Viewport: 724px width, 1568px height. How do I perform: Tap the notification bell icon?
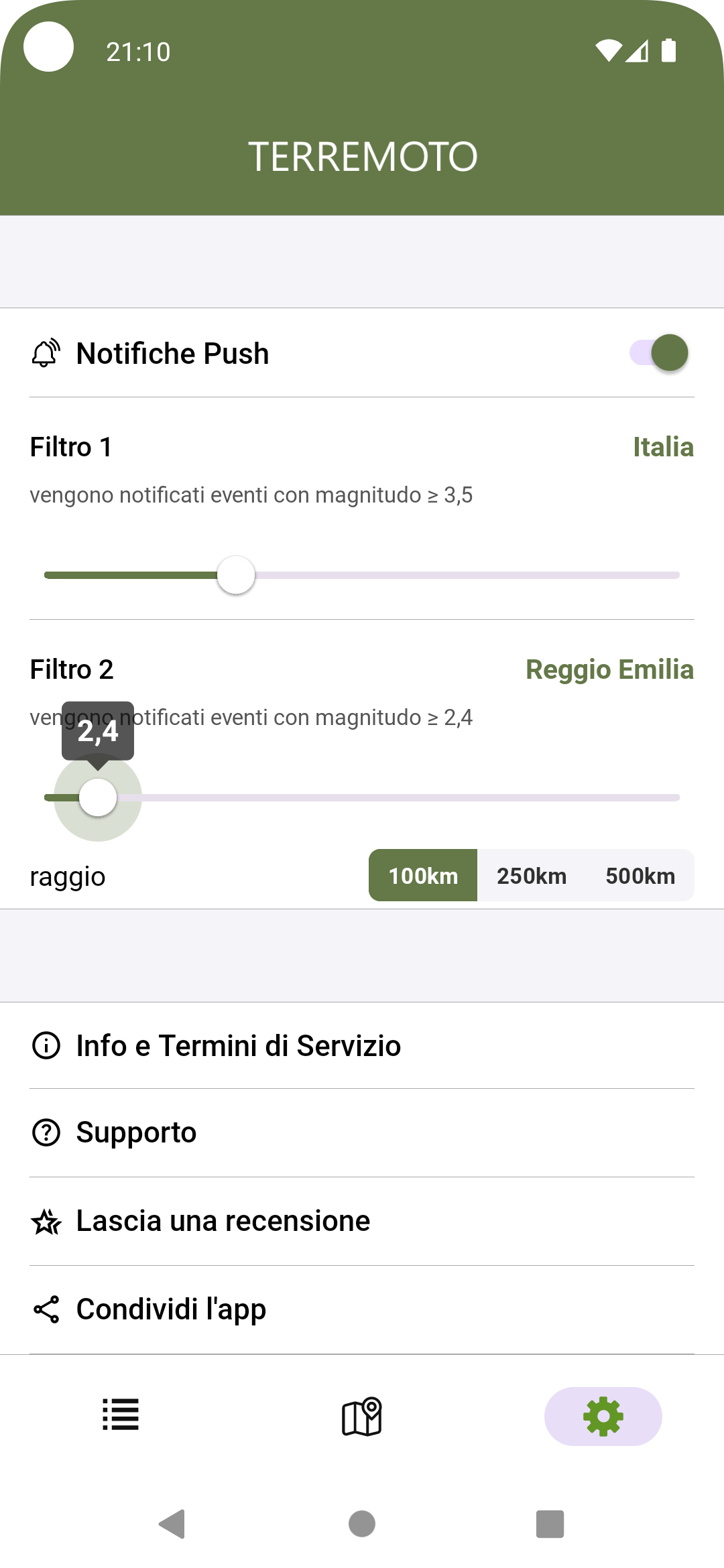coord(46,353)
